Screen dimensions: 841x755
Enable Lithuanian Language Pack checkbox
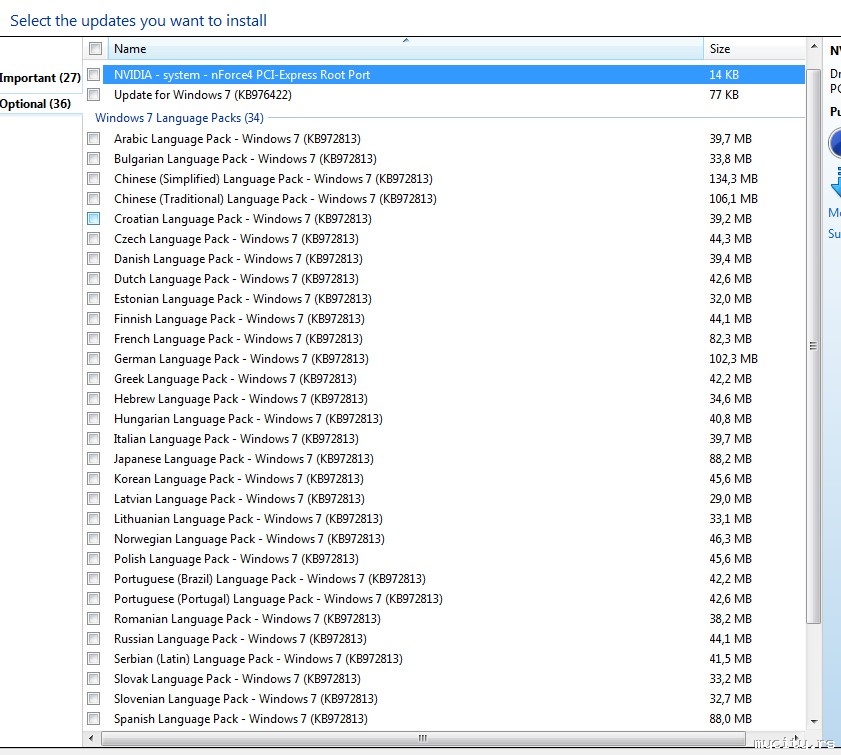[94, 519]
